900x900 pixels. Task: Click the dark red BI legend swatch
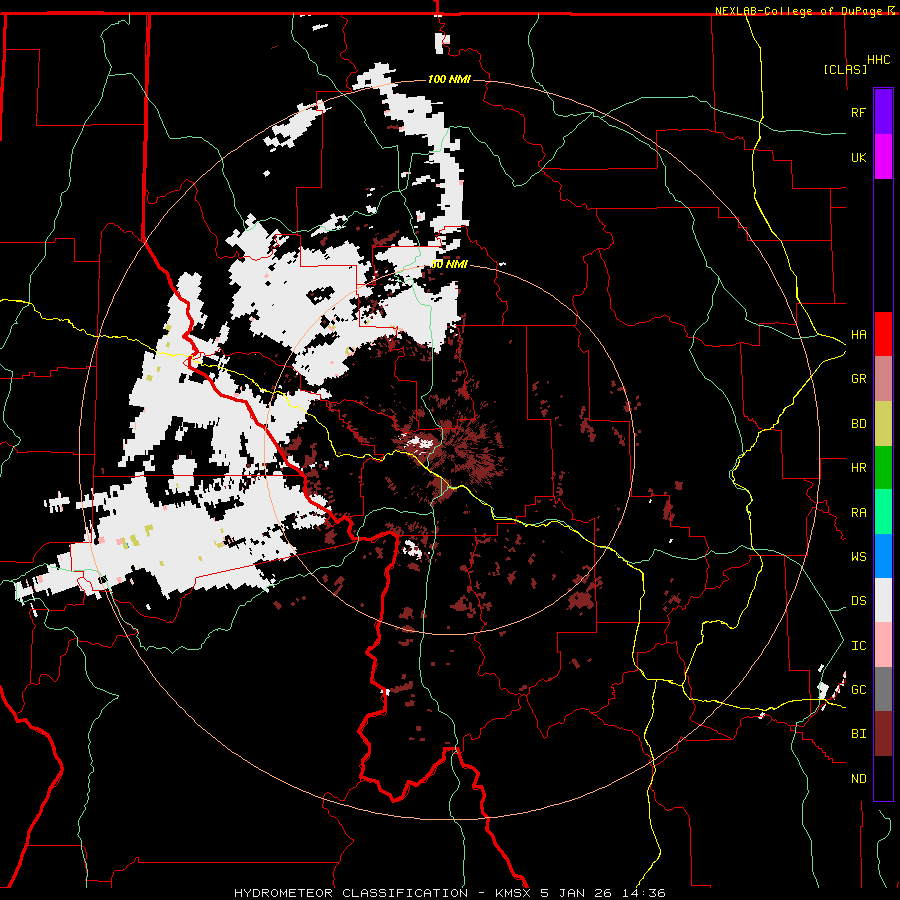point(883,734)
